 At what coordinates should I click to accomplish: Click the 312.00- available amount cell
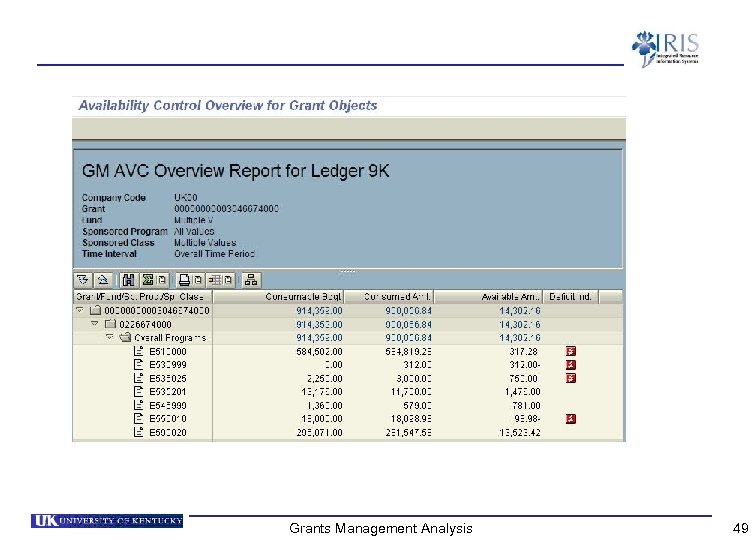[x=525, y=365]
